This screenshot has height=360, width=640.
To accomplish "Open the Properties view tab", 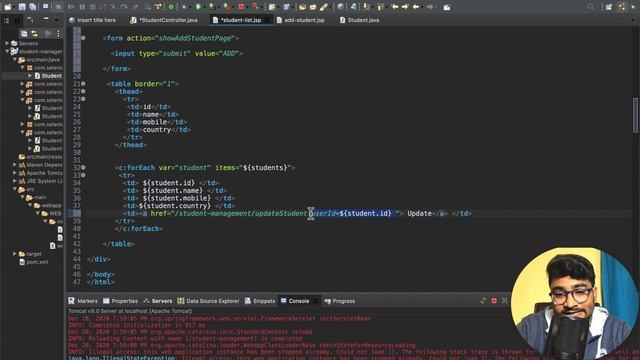I will [x=120, y=301].
